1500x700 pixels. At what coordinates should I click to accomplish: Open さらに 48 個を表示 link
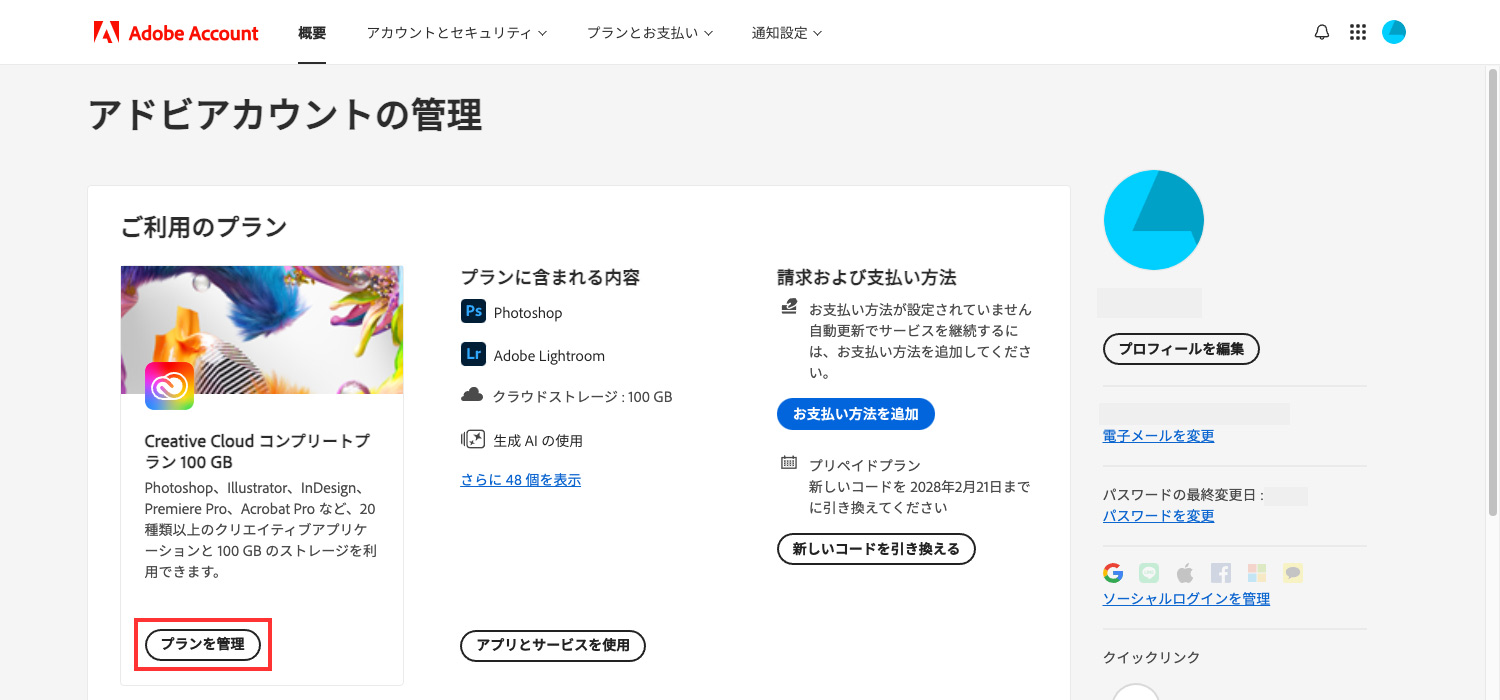tap(521, 480)
